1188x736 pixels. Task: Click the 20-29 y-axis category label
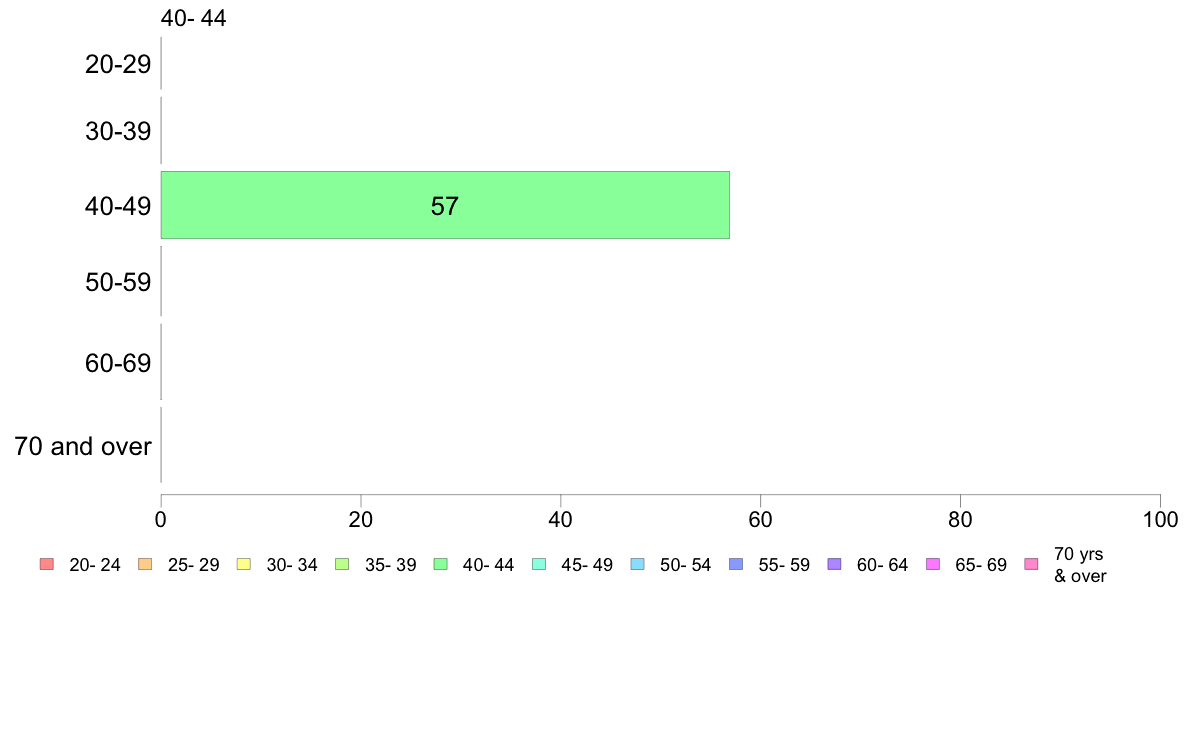118,64
